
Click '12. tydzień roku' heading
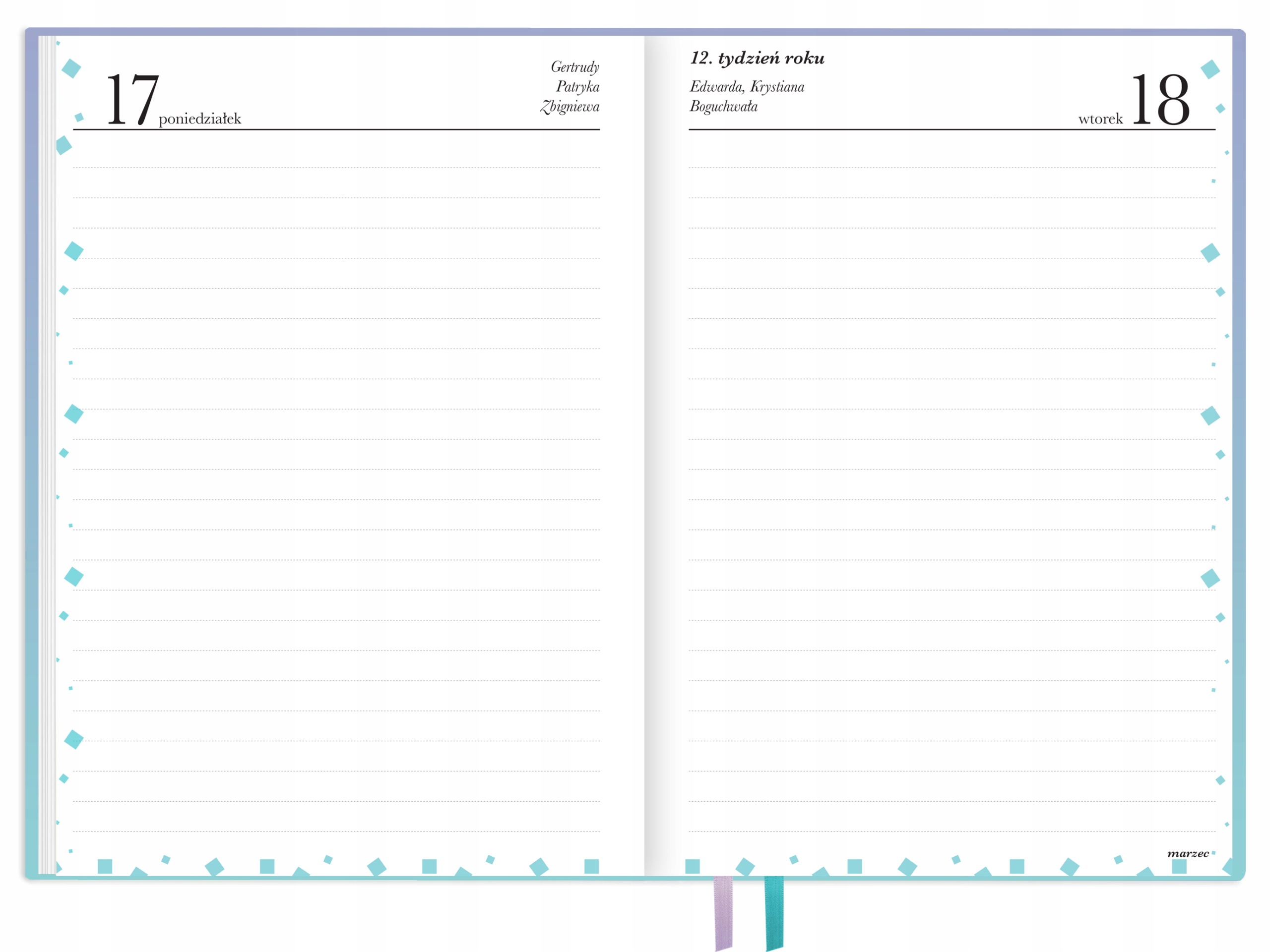click(757, 58)
